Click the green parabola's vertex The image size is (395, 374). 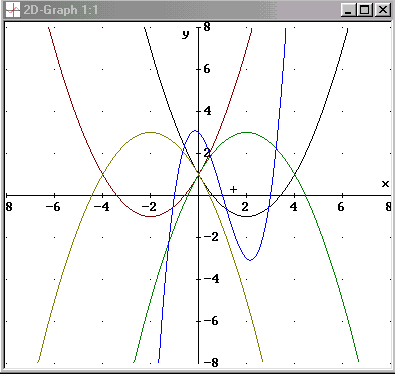[246, 132]
